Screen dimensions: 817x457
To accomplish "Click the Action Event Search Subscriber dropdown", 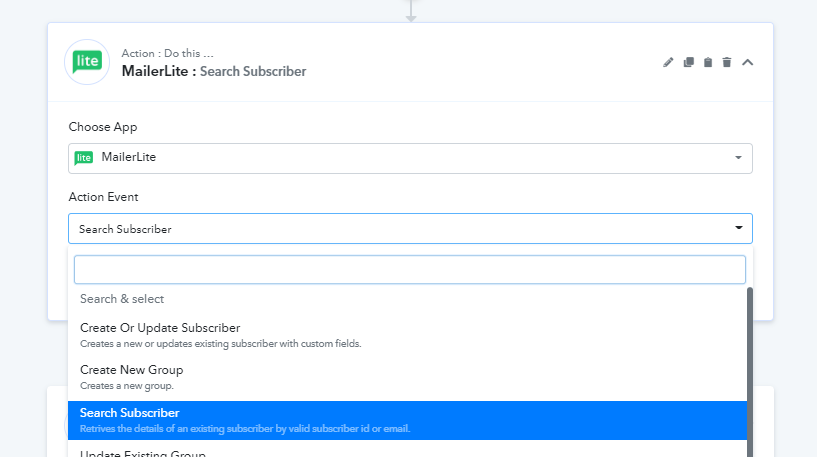I will 410,228.
